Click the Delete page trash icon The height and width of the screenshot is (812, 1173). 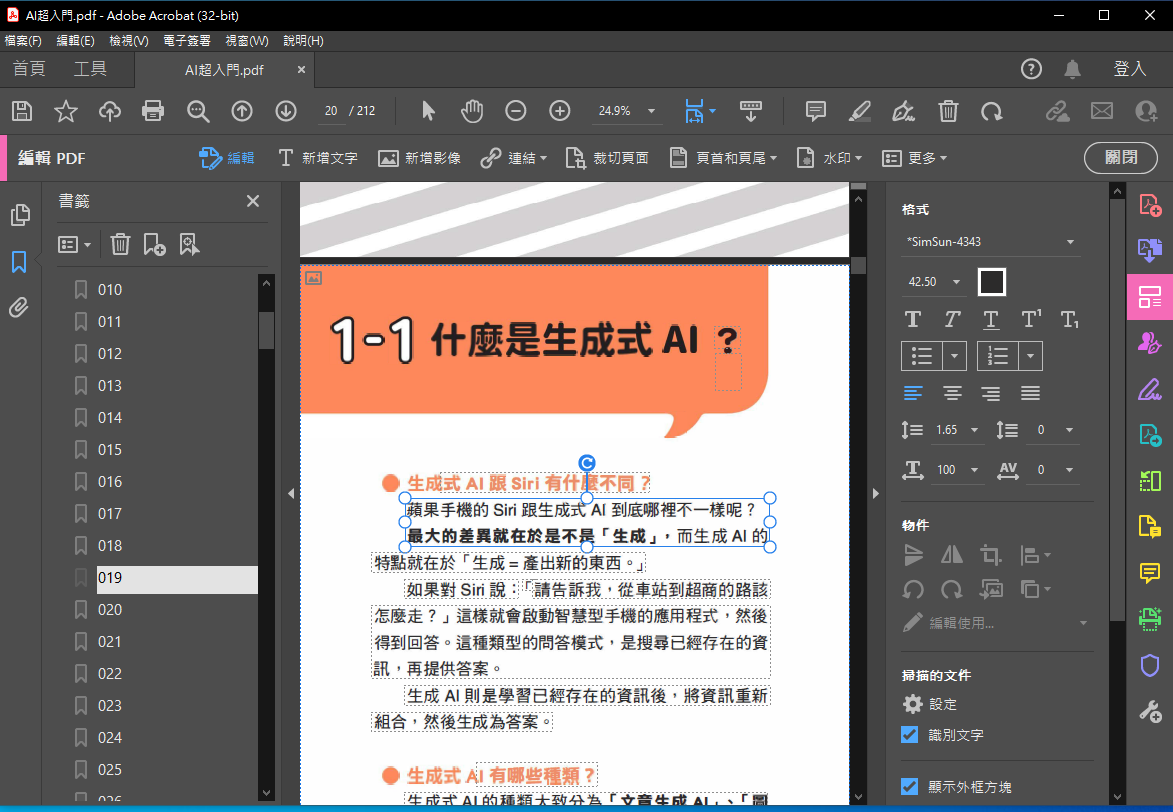pyautogui.click(x=948, y=111)
